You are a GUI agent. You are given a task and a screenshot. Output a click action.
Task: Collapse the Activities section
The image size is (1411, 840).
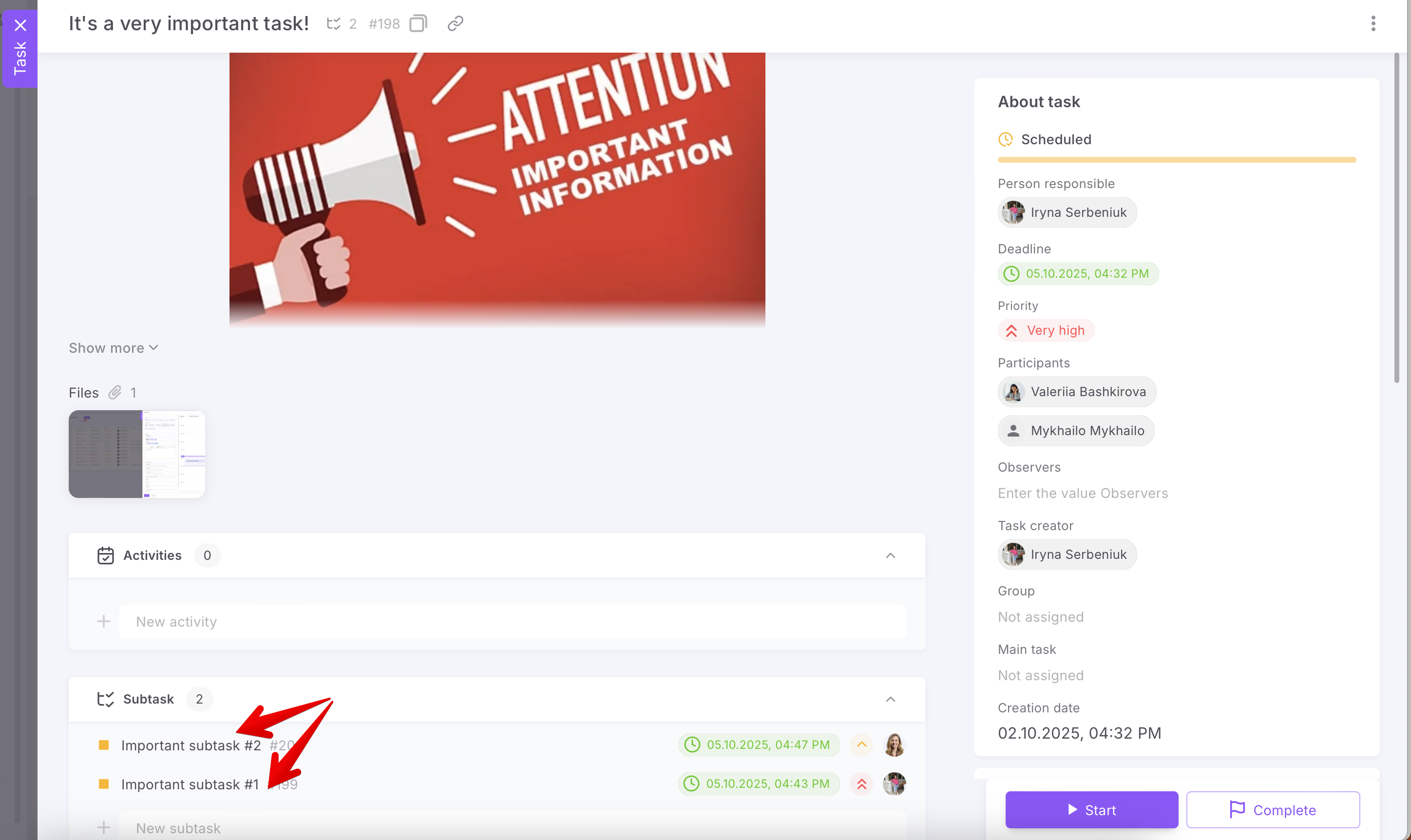pyautogui.click(x=890, y=555)
